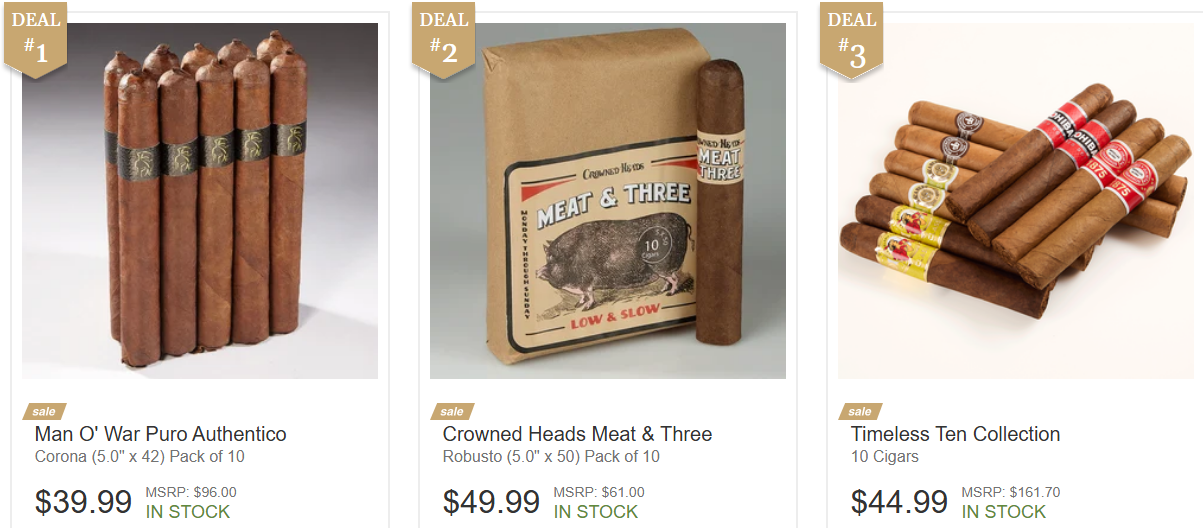The image size is (1203, 528).
Task: Click the 10 Cigars description text
Action: (x=884, y=457)
